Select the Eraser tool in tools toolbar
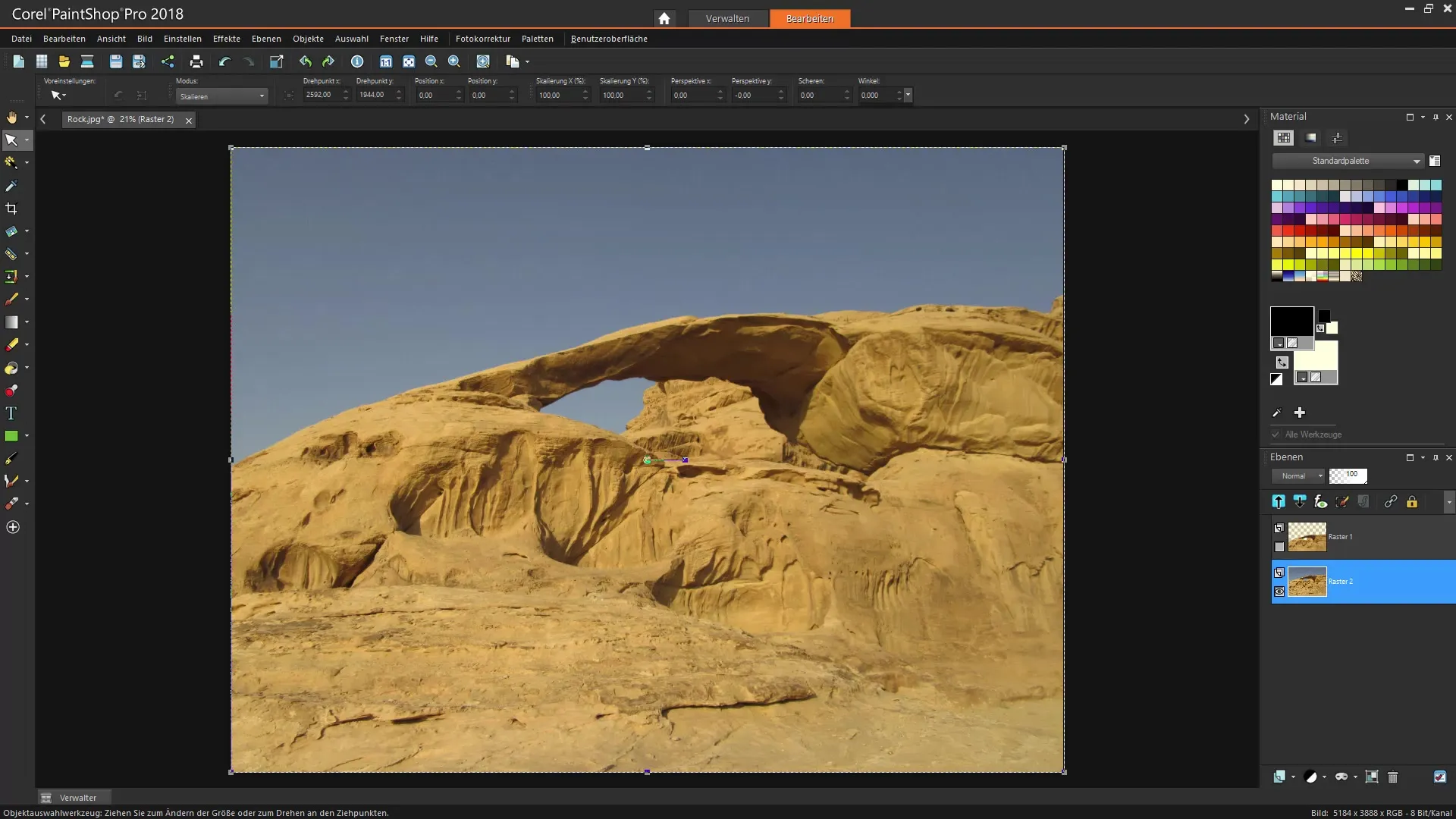 pos(11,345)
